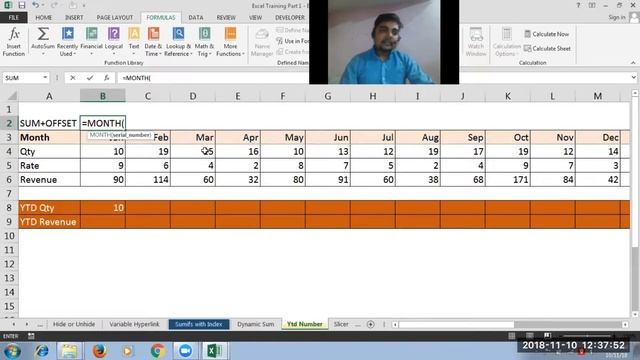Select the Mar header cell

tap(193, 138)
